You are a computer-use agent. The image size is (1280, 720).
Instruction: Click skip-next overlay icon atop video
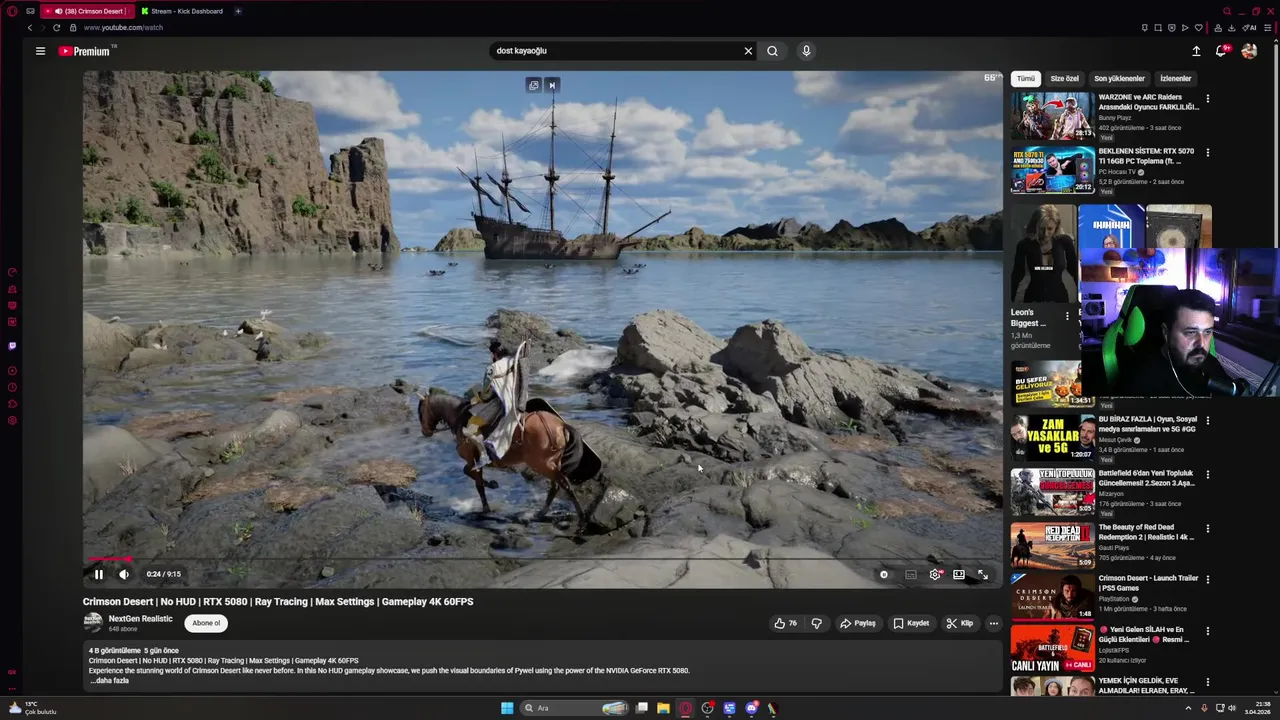coord(552,85)
